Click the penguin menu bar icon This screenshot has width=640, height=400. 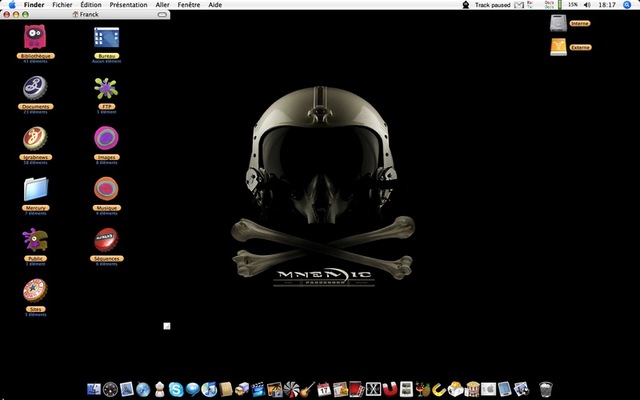pos(466,5)
